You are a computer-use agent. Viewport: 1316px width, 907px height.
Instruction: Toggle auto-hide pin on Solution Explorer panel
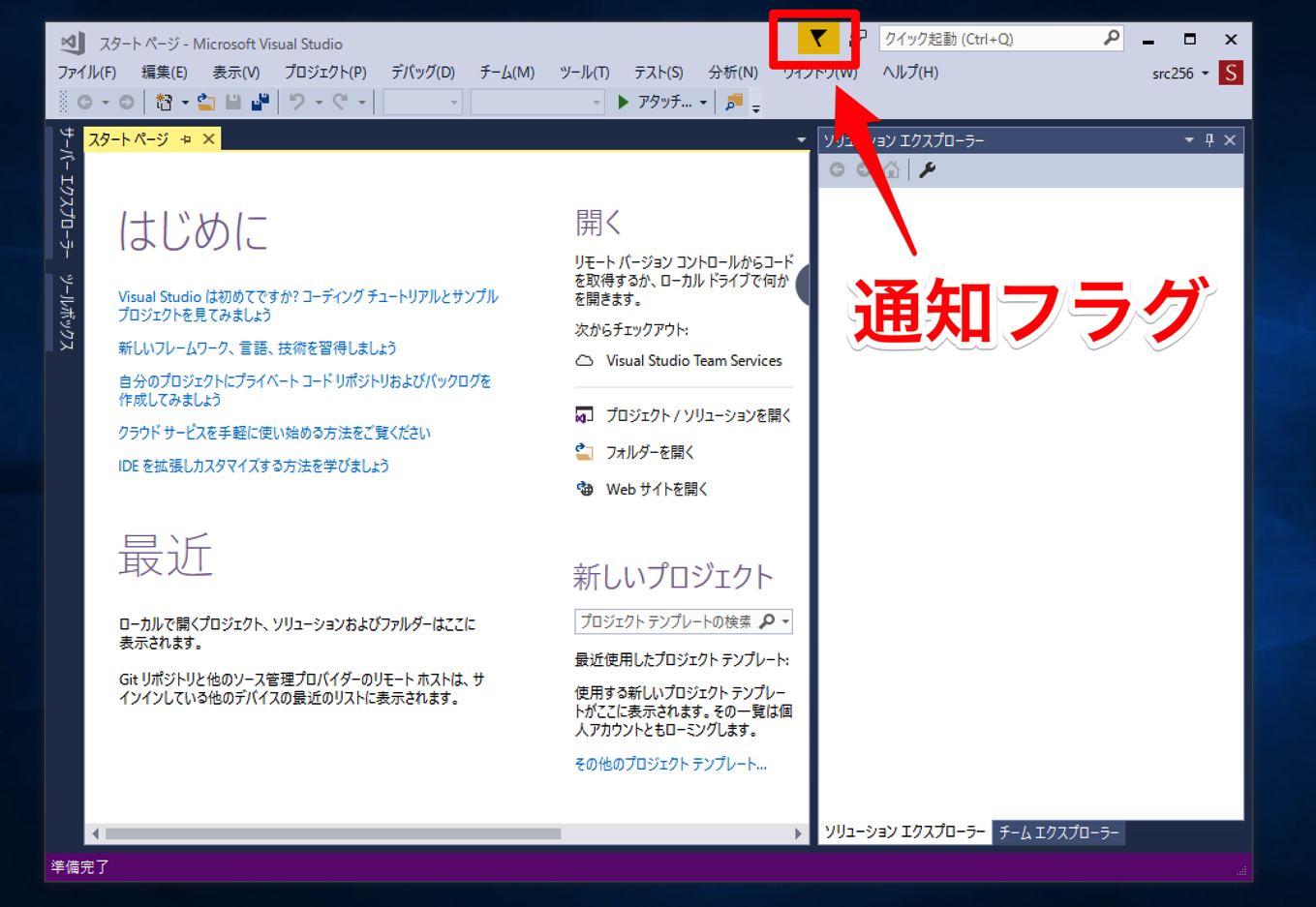pos(1209,140)
